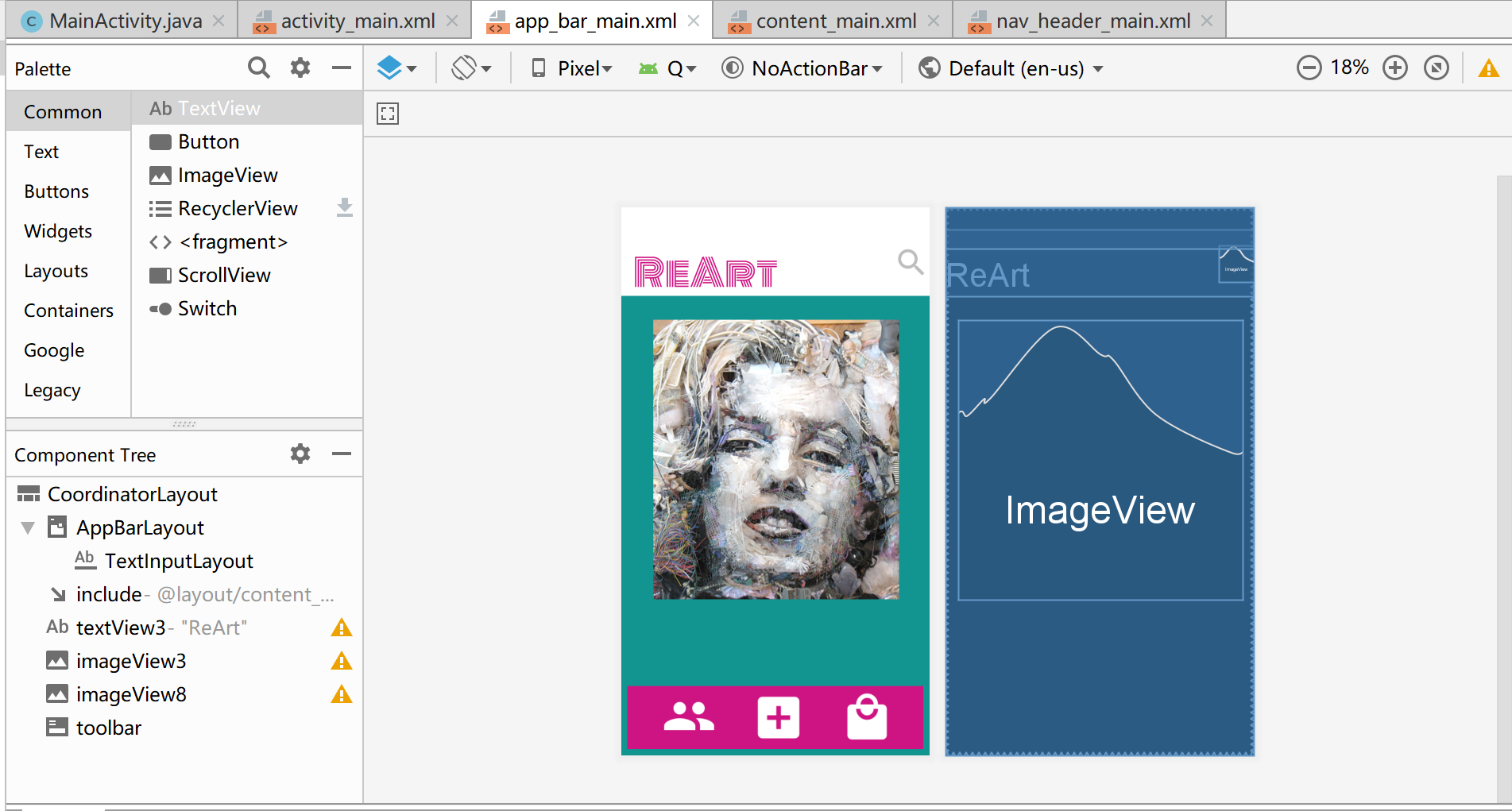Viewport: 1512px width, 811px height.
Task: Open Component Tree settings gear
Action: (300, 454)
